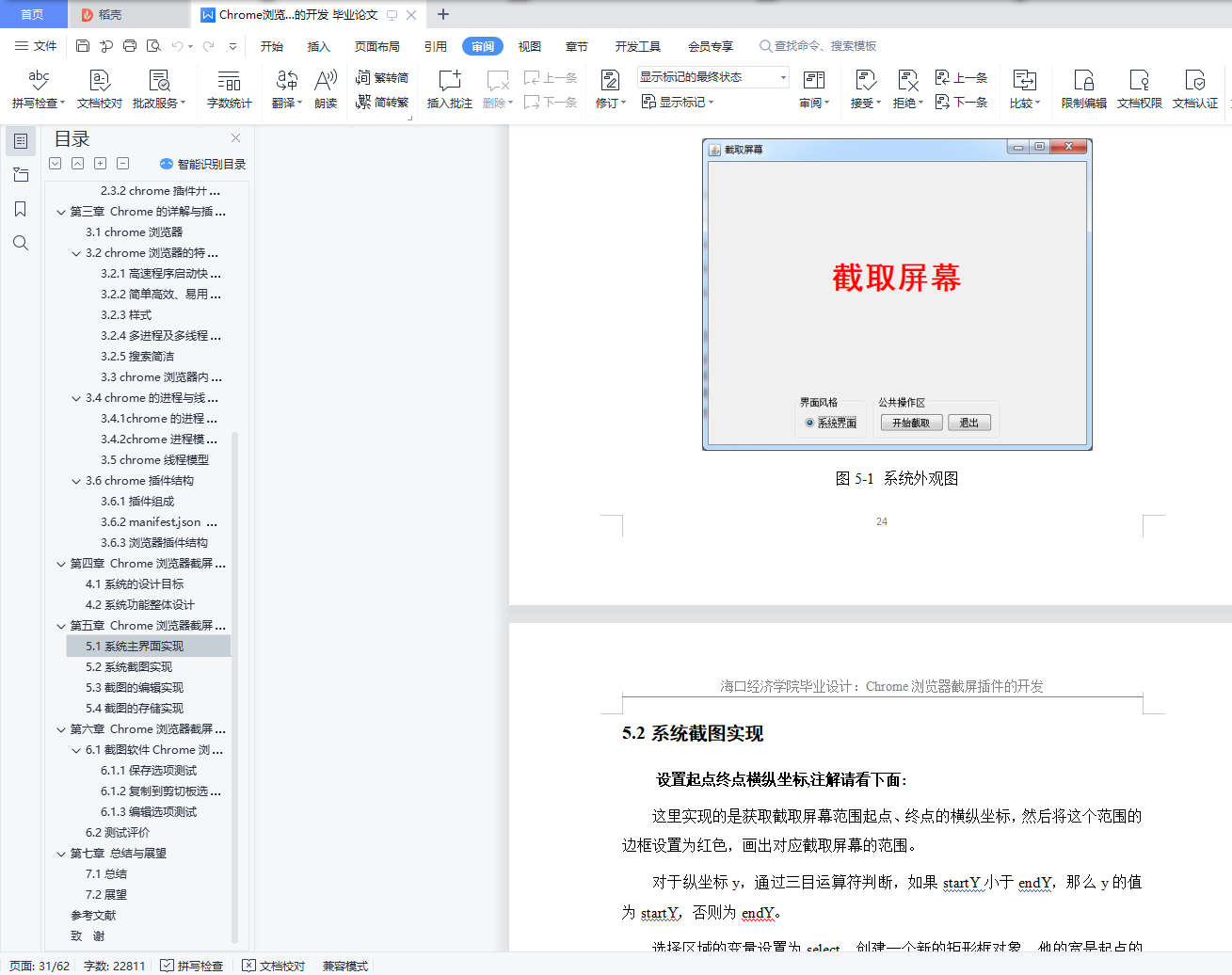
Task: Collapse the 第六章 tree node arrow
Action: [61, 729]
